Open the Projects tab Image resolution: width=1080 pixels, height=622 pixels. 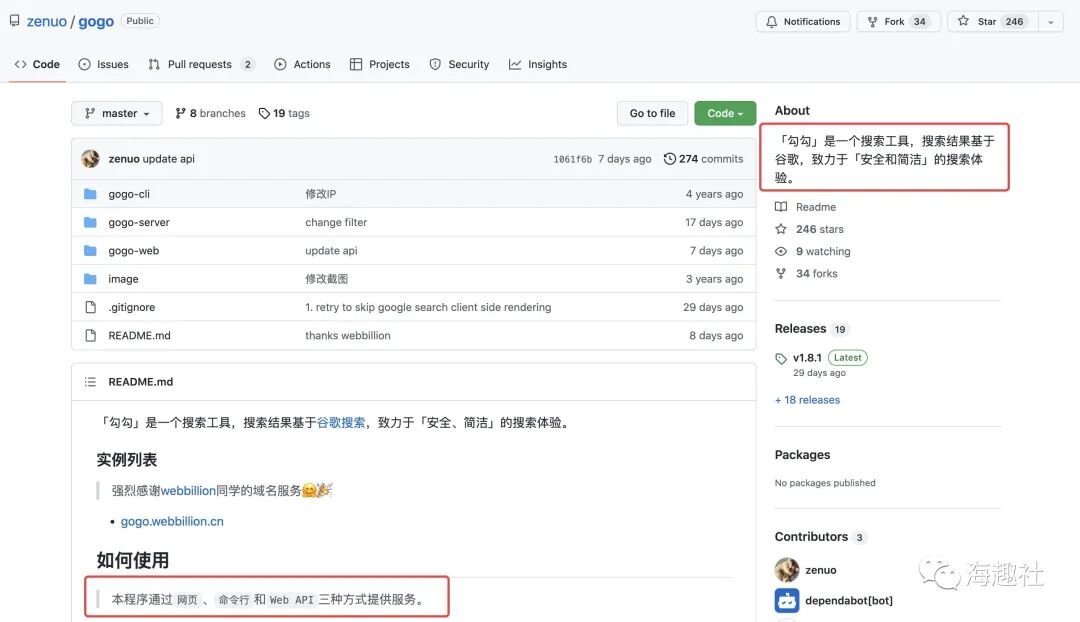click(x=380, y=64)
